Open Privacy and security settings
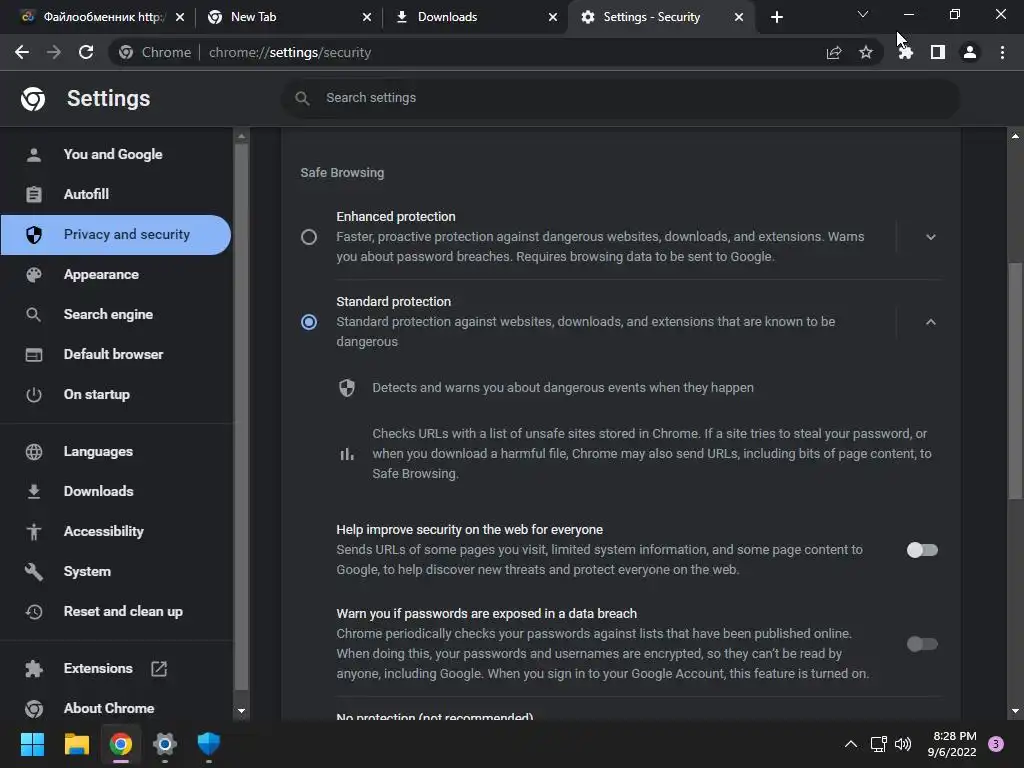 116,235
